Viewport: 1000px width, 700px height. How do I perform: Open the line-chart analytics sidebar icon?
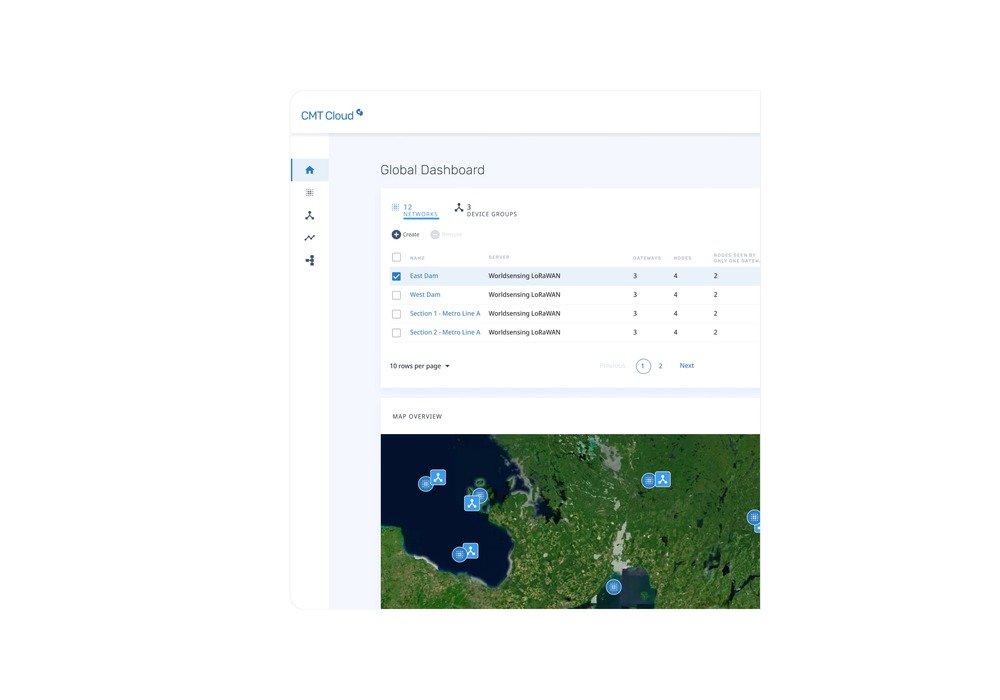310,238
